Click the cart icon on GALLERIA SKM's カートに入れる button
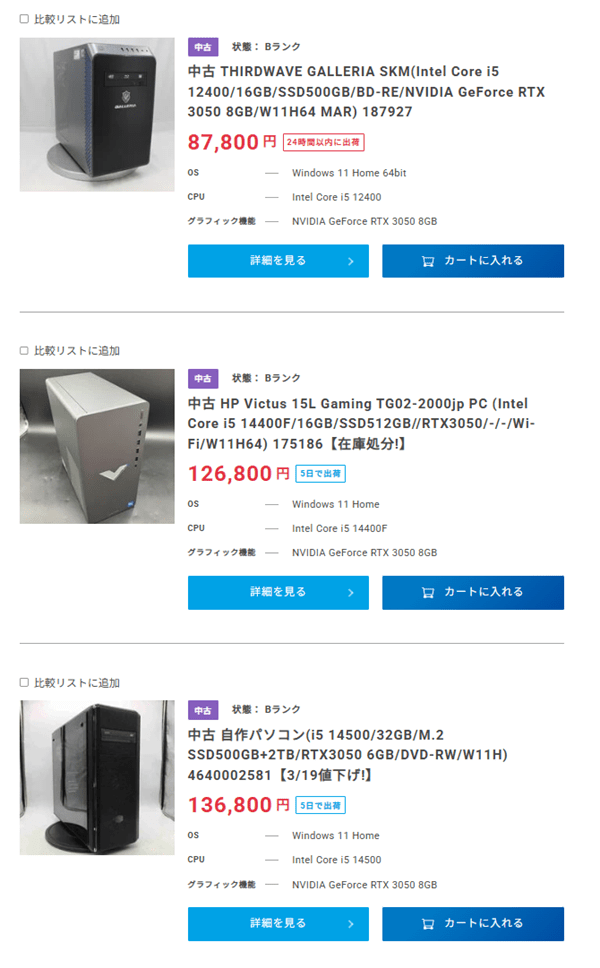Viewport: 600px width, 968px height. (426, 260)
